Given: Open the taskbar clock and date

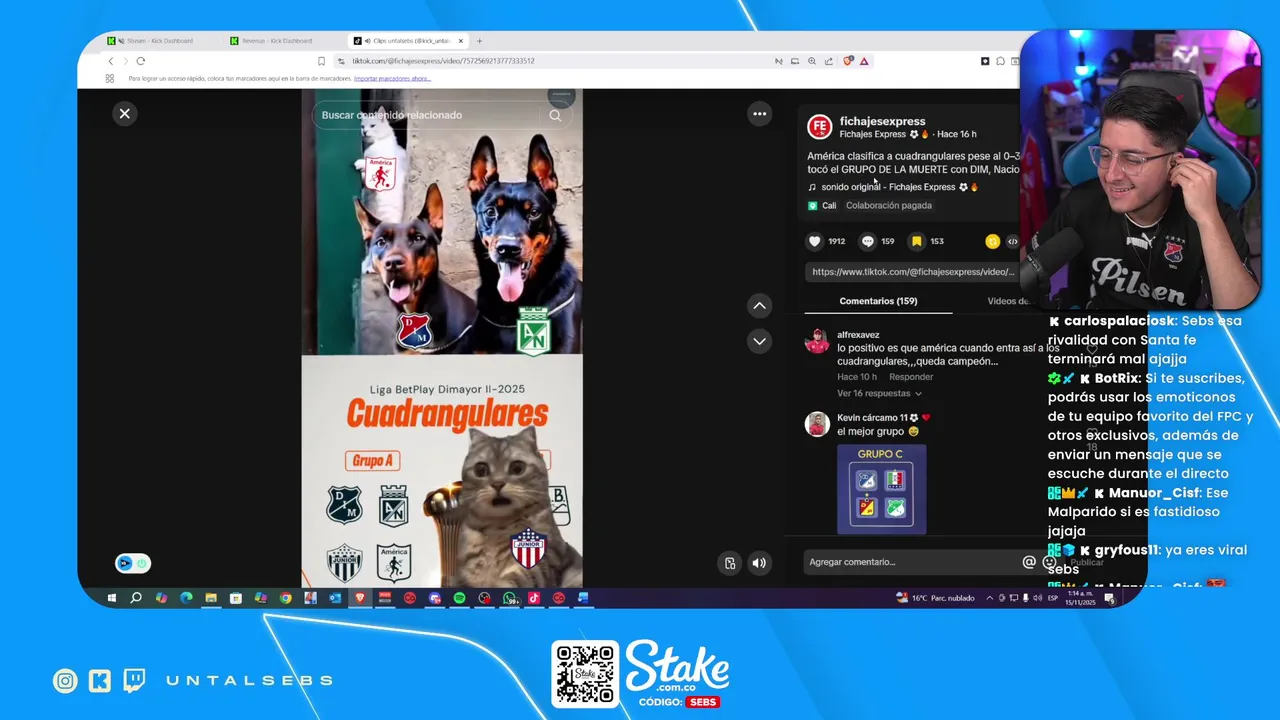Looking at the screenshot, I should tap(1081, 598).
